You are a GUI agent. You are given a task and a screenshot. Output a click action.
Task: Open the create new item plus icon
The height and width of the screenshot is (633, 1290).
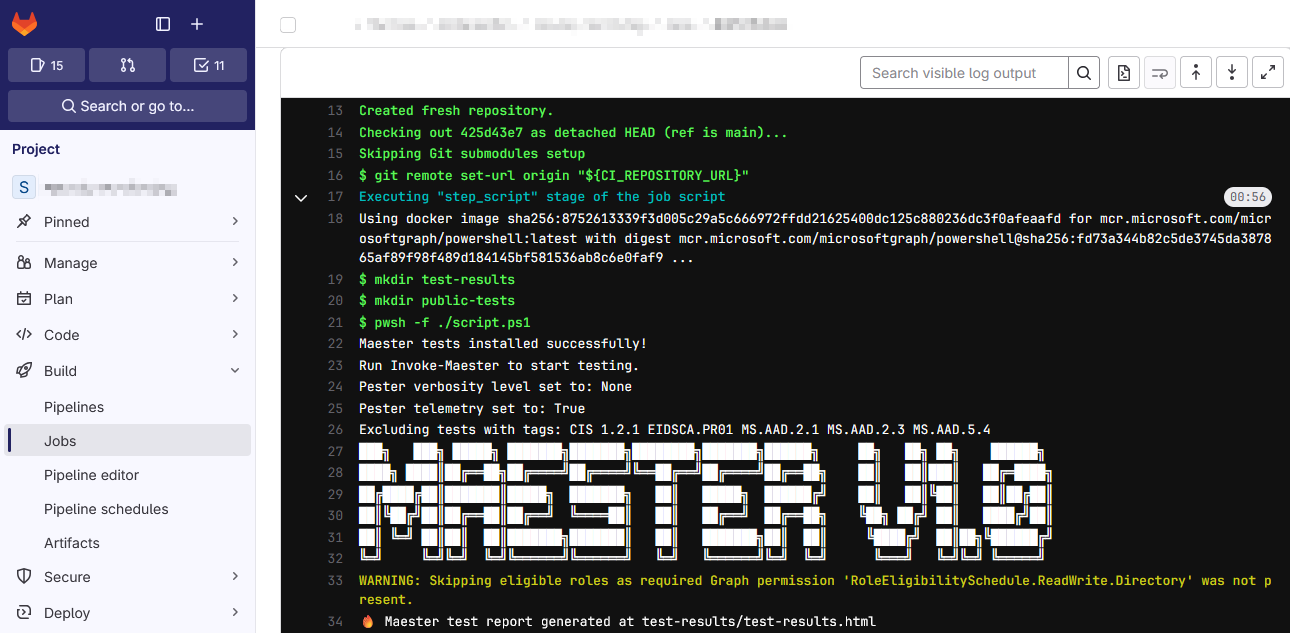(x=196, y=23)
